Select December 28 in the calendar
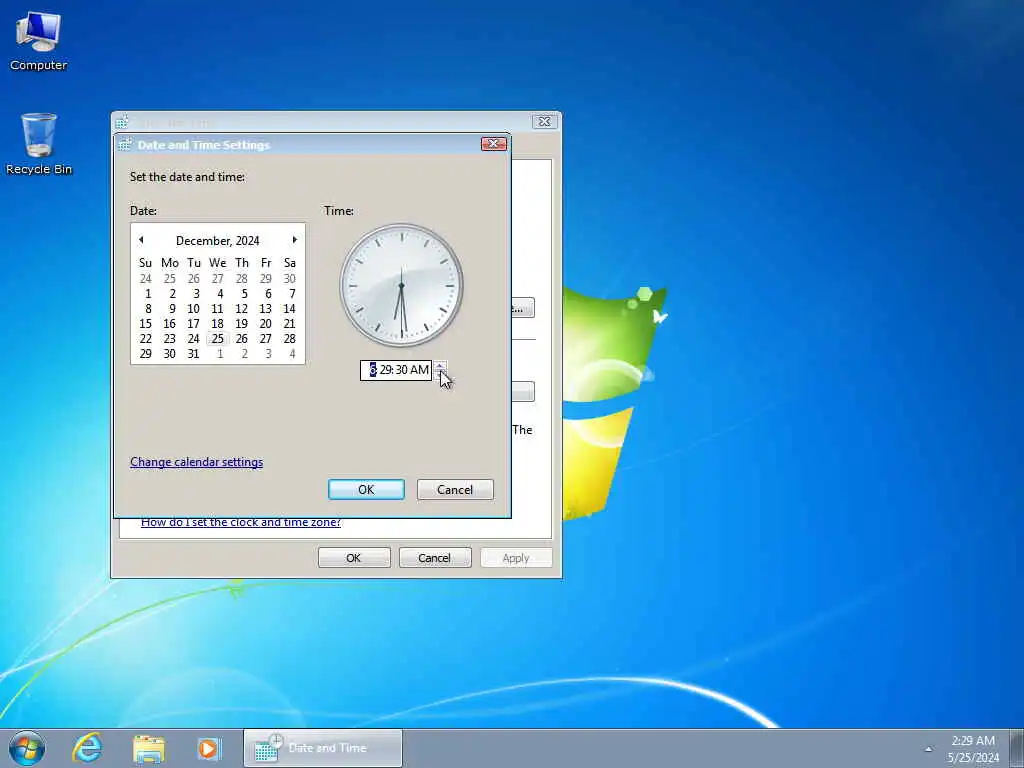 [289, 339]
